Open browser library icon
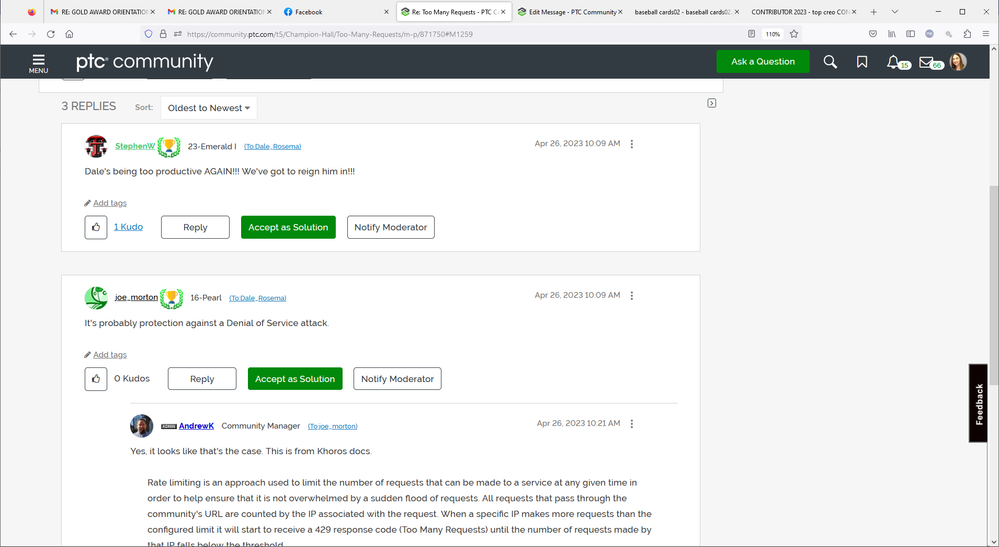Viewport: 999px width, 547px height. point(891,34)
